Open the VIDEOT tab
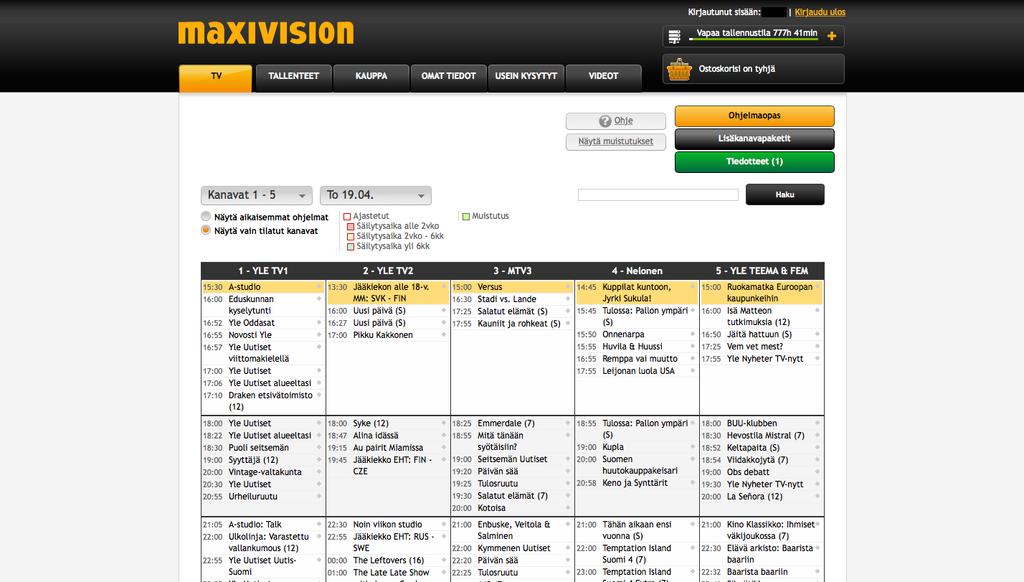The height and width of the screenshot is (582, 1024). [x=603, y=77]
